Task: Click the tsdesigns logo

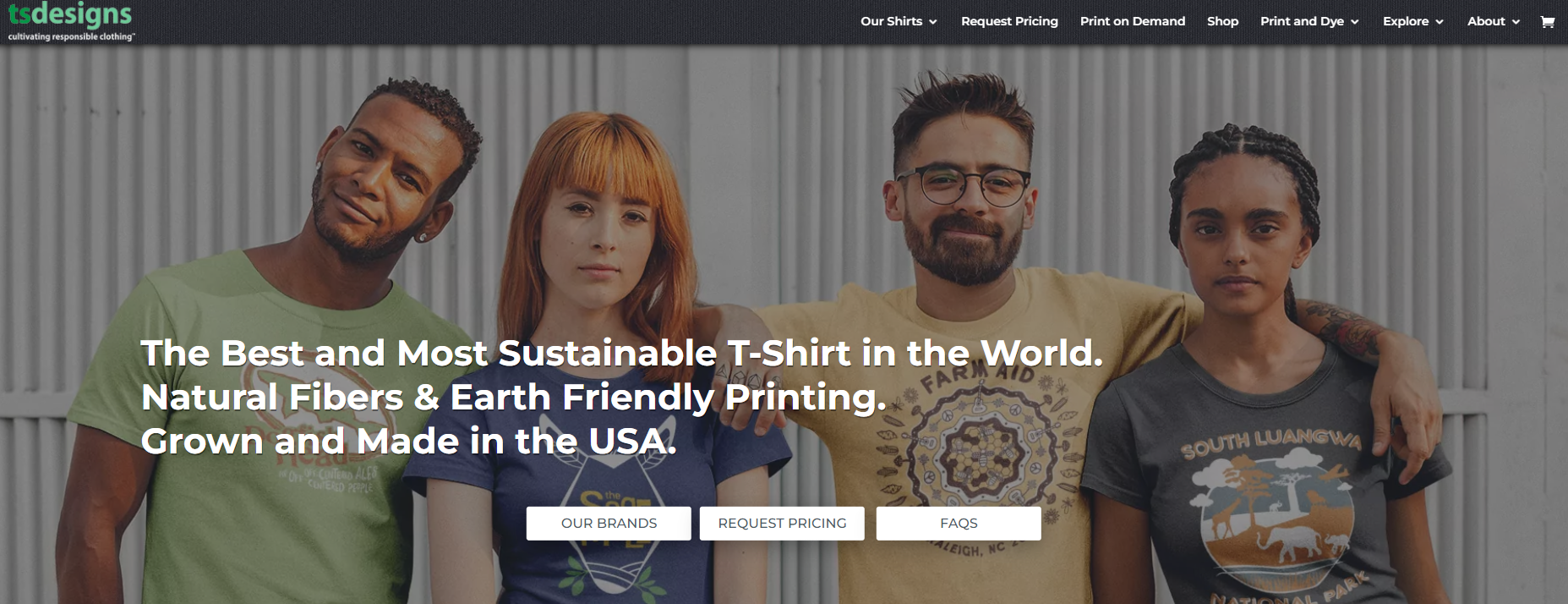Action: click(x=70, y=15)
